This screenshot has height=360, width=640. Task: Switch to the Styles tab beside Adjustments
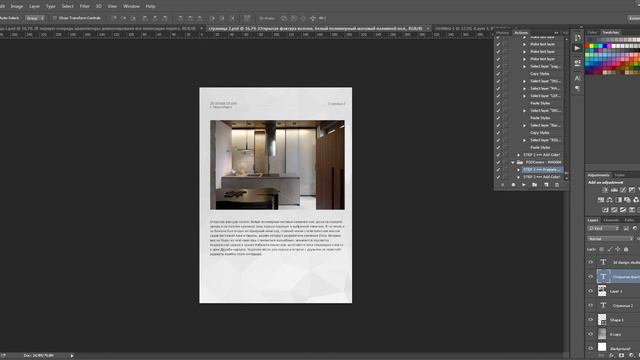(620, 175)
